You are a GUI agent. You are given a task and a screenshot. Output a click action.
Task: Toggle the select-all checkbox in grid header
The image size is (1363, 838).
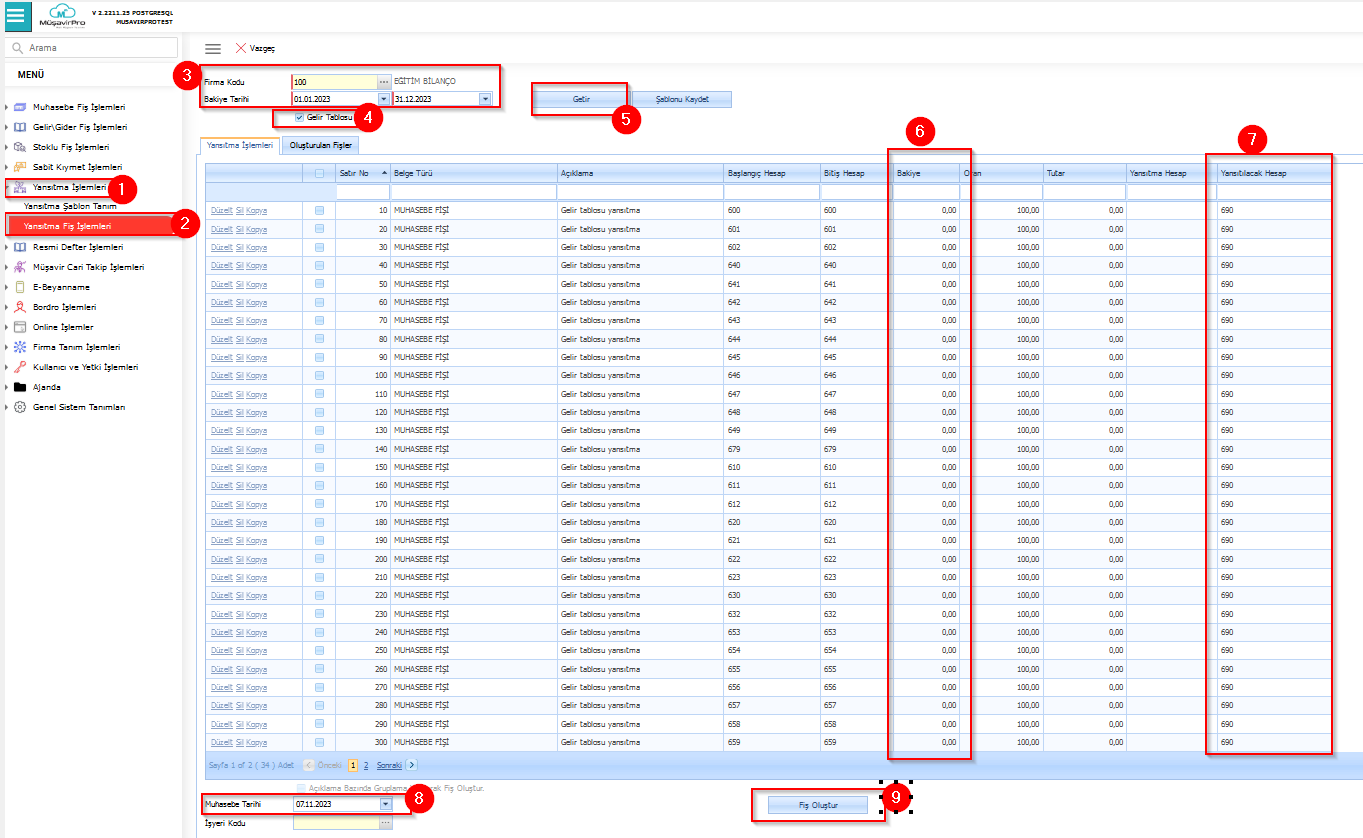point(319,173)
